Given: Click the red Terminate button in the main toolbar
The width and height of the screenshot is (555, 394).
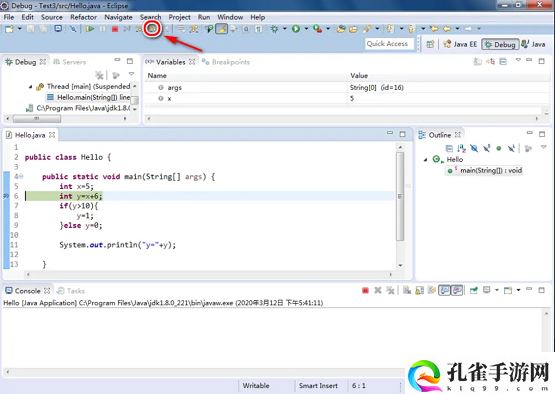Looking at the screenshot, I should pyautogui.click(x=115, y=29).
